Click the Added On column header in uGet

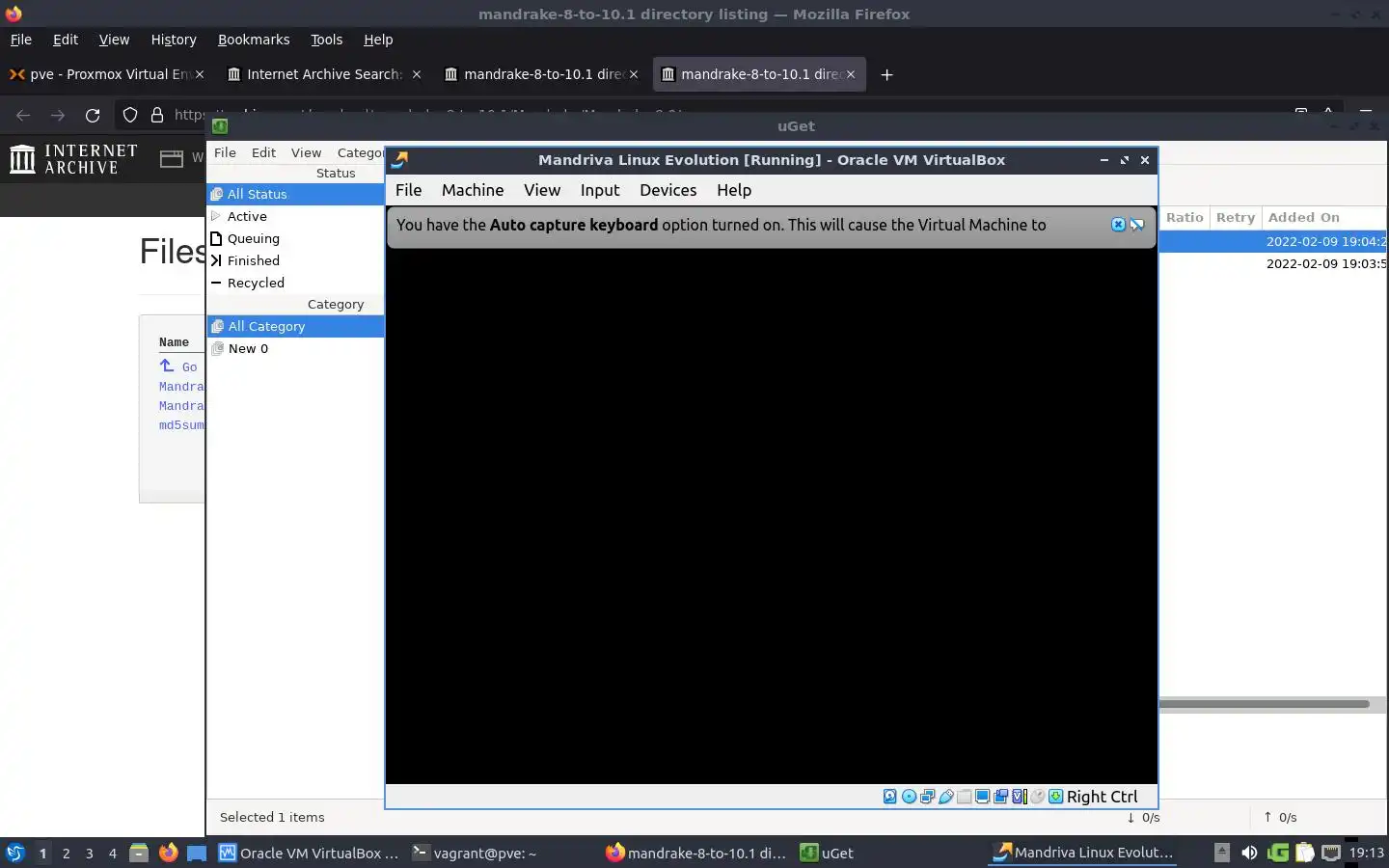tap(1324, 218)
